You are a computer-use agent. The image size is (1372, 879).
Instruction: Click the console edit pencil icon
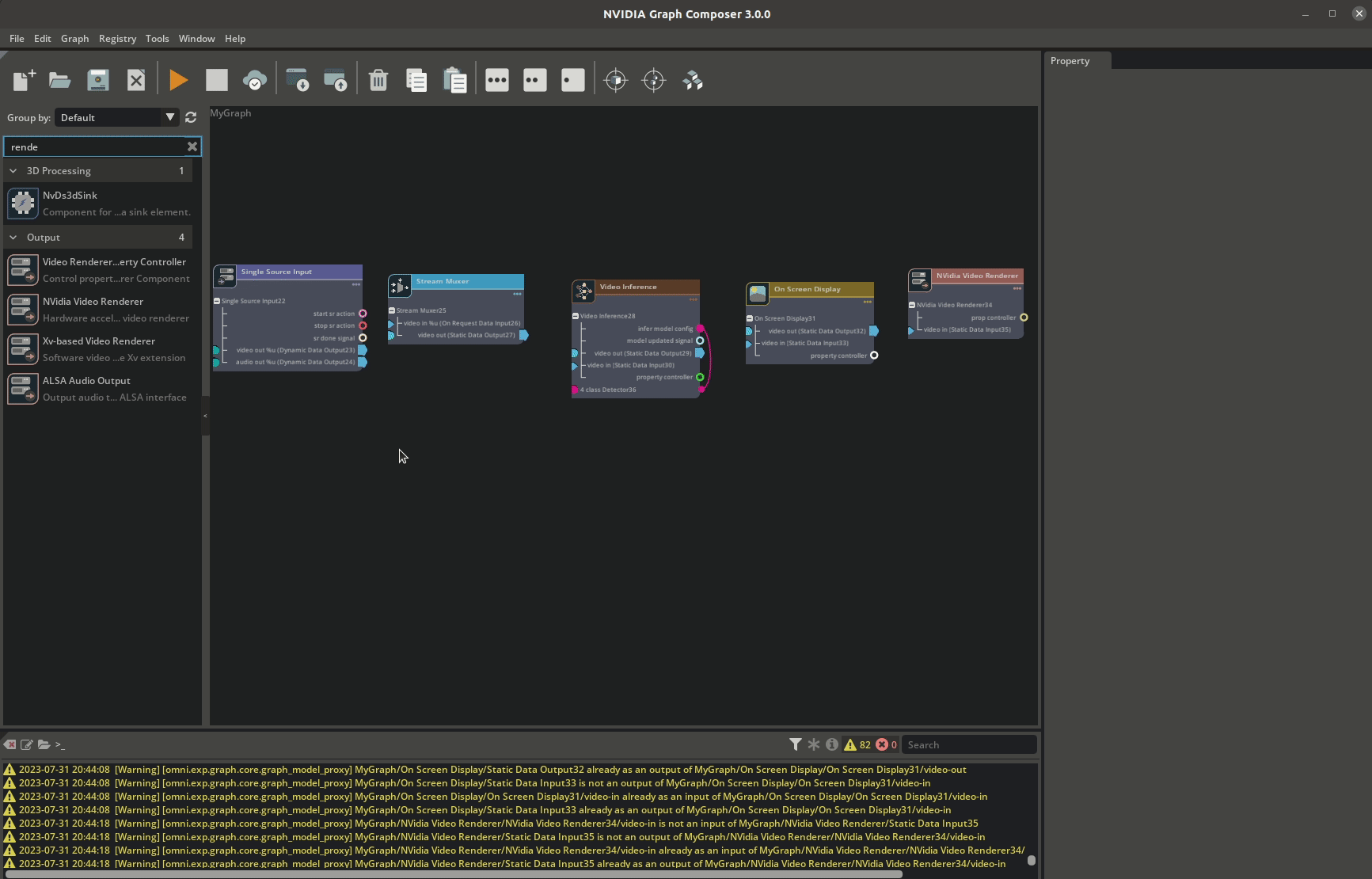pos(27,744)
